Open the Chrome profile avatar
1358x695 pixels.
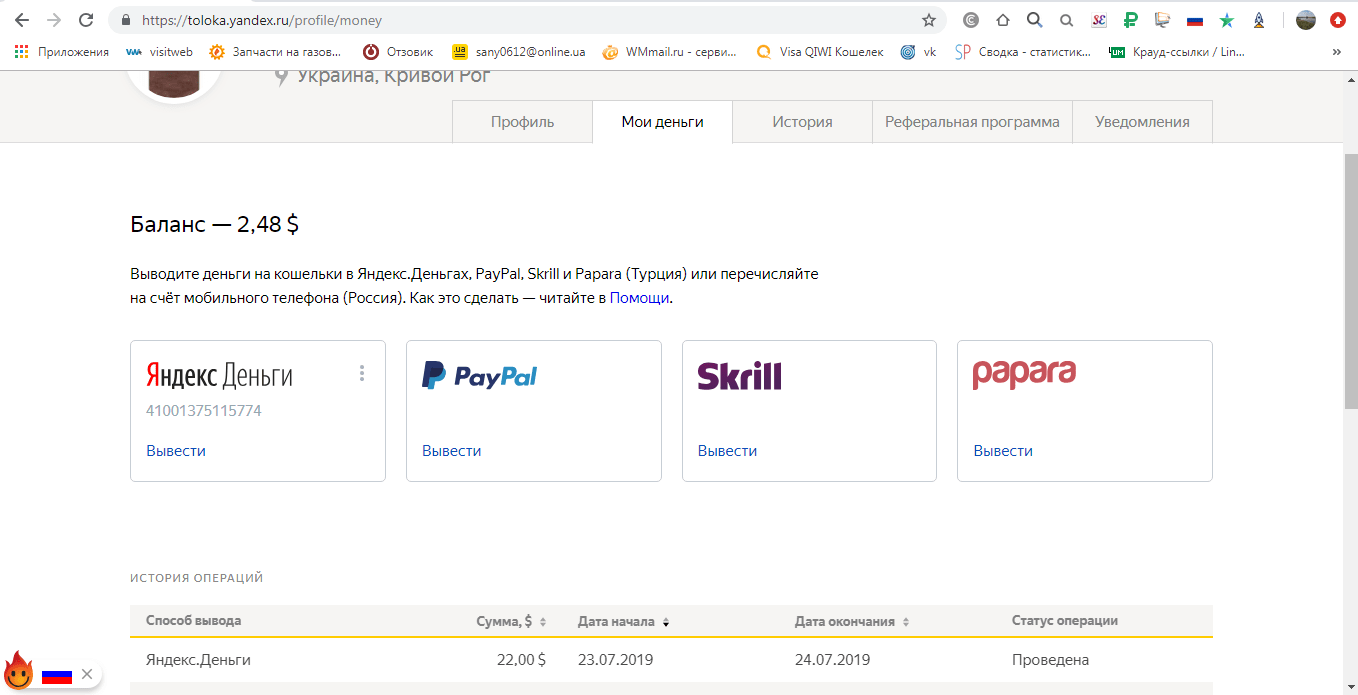(1305, 20)
